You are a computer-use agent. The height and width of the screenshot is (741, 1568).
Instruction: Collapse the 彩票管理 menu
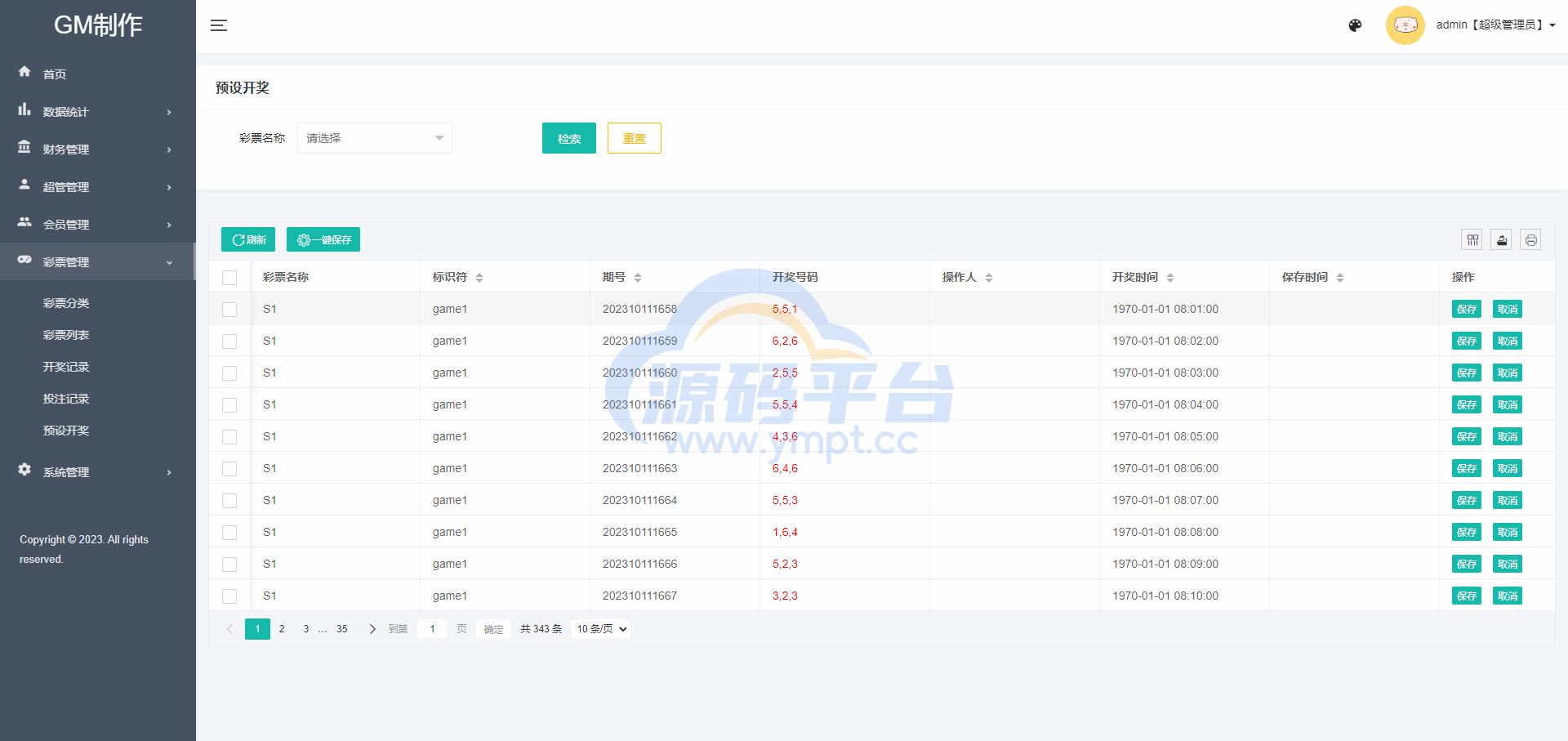(98, 262)
